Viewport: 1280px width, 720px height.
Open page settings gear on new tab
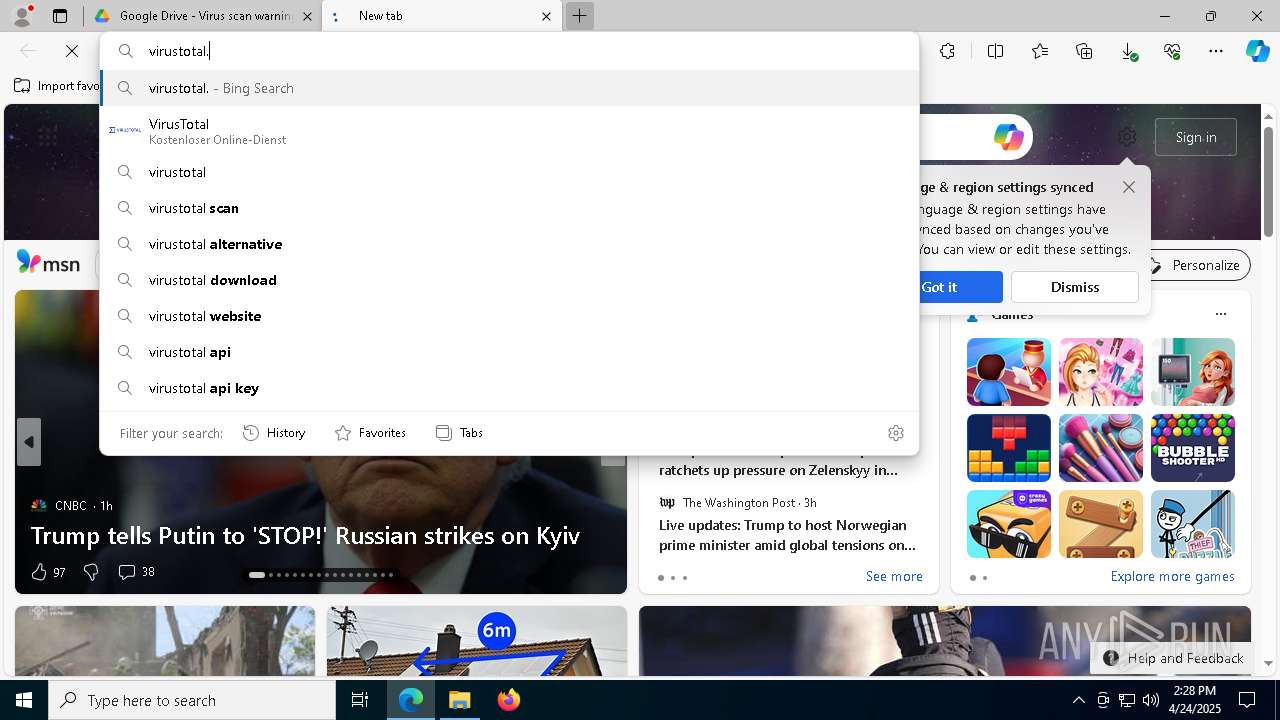(x=1127, y=137)
